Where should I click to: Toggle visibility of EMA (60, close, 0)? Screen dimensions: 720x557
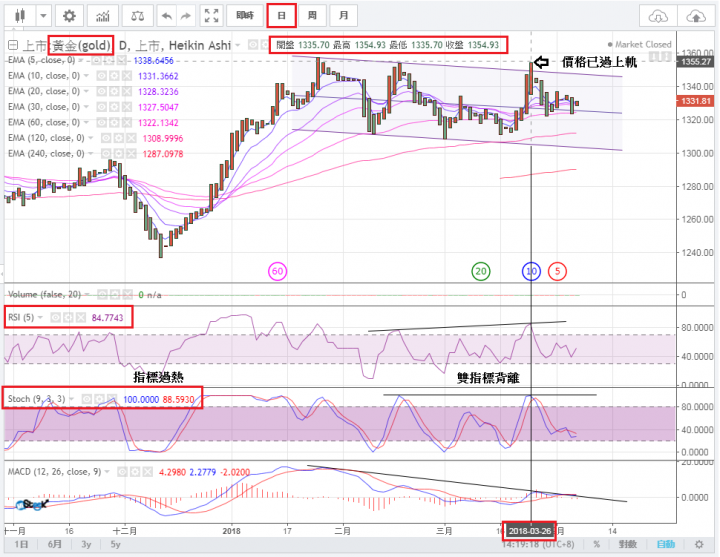(x=101, y=123)
